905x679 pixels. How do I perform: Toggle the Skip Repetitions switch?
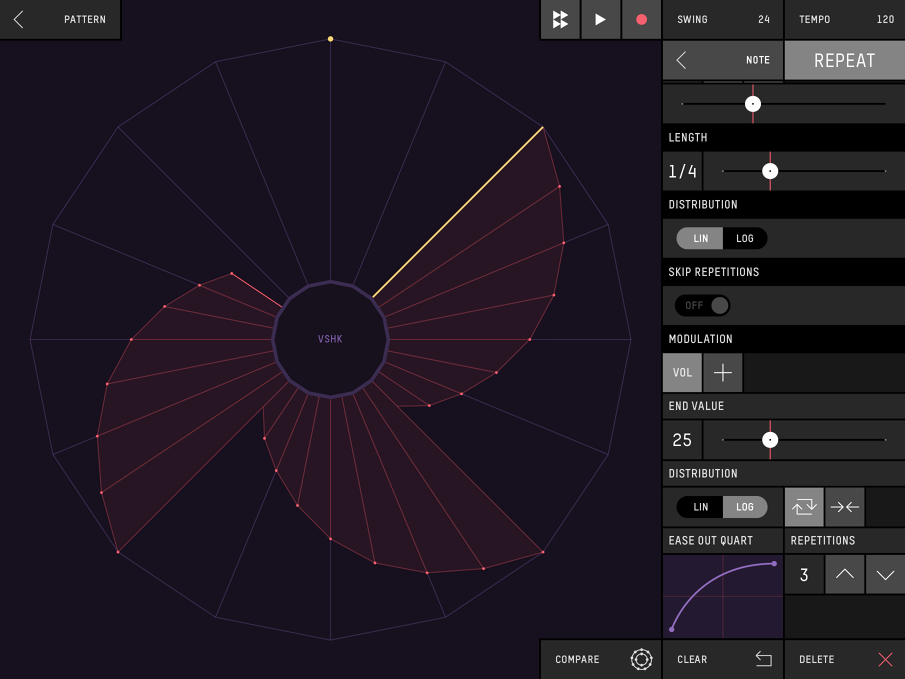pos(703,305)
